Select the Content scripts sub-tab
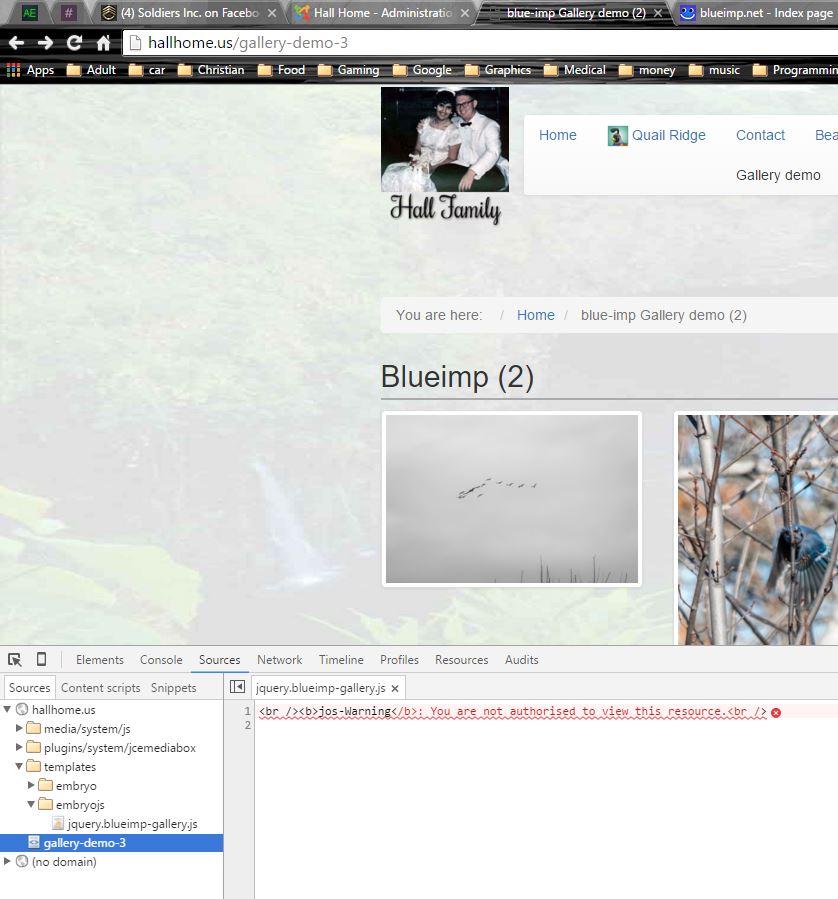 [100, 687]
